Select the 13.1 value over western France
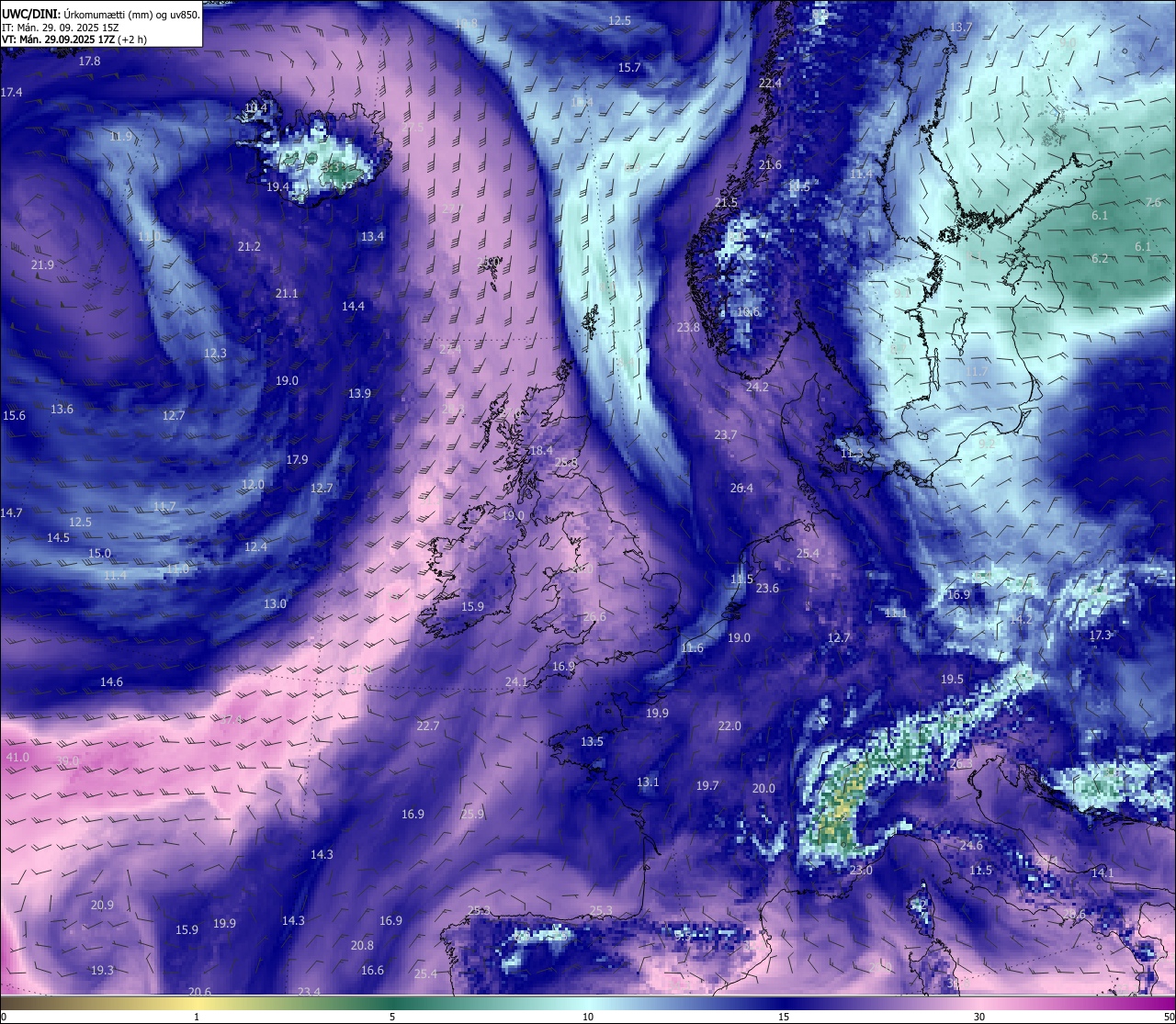 point(648,782)
